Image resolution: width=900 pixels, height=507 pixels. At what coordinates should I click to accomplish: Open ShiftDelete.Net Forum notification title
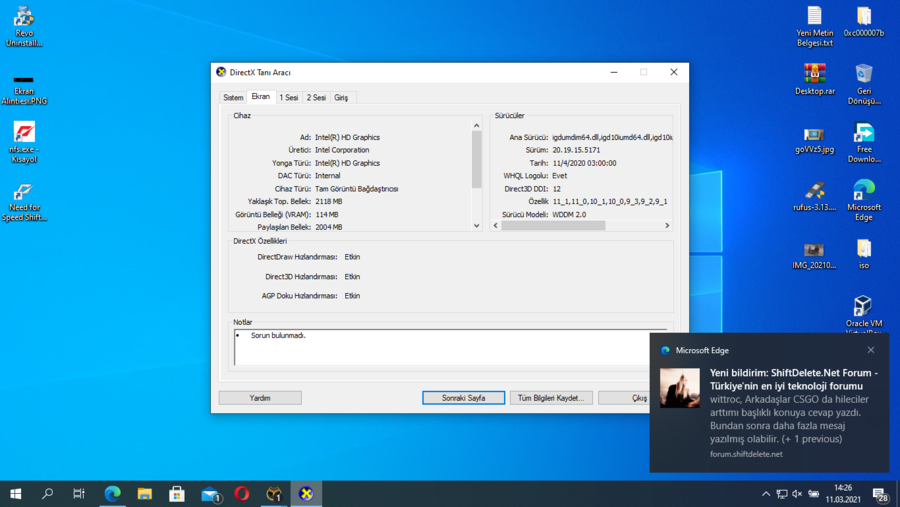pyautogui.click(x=794, y=380)
